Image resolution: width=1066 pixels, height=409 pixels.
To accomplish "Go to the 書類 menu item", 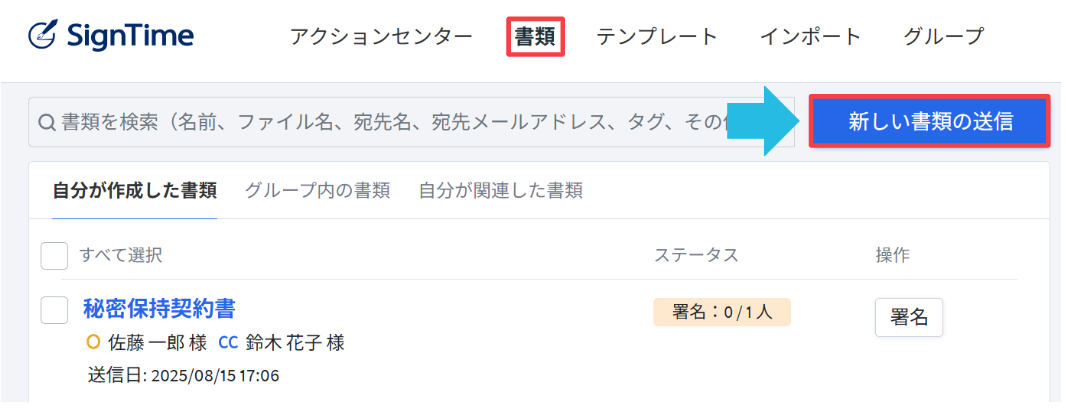I will 536,37.
